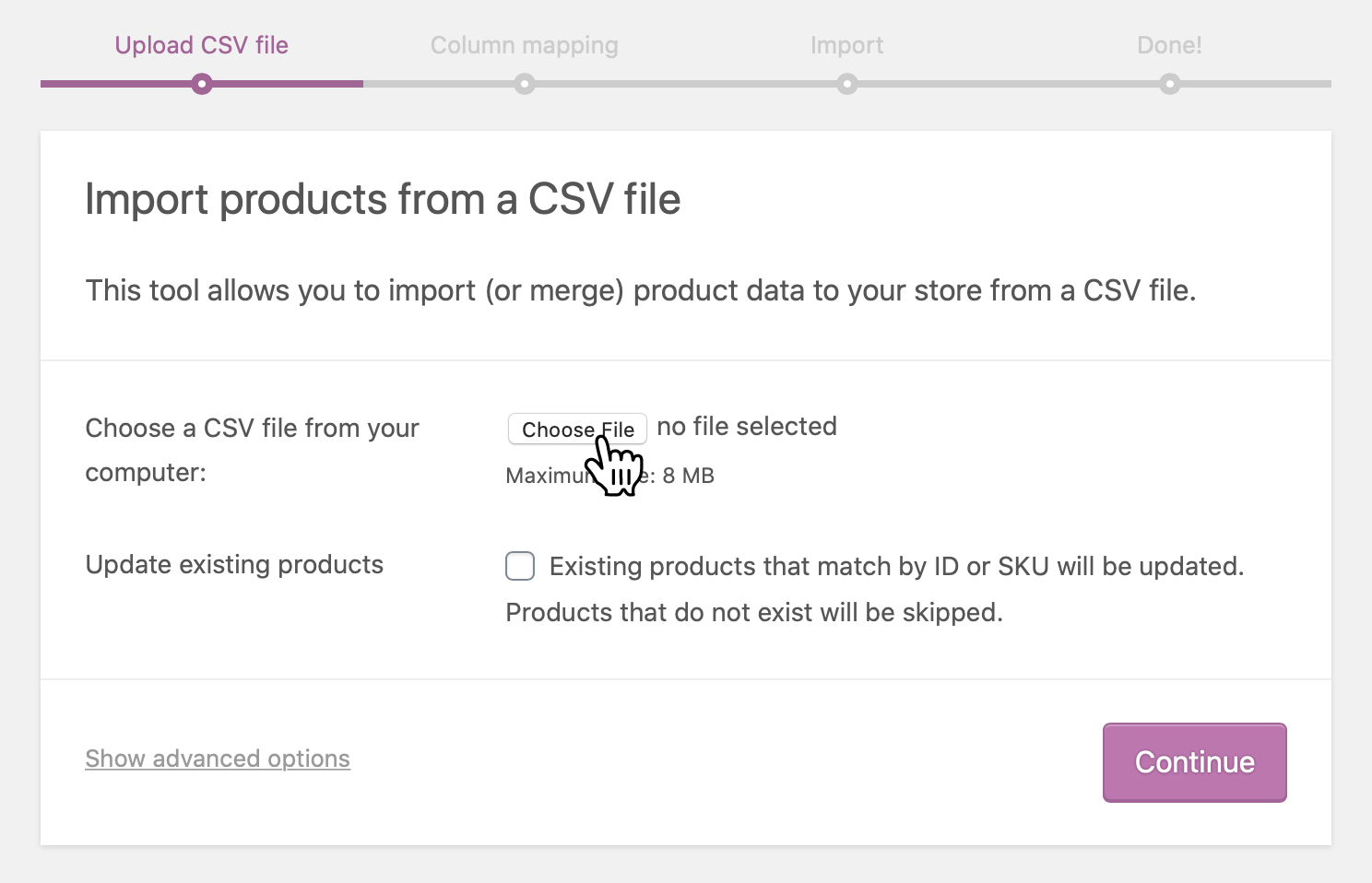Image resolution: width=1372 pixels, height=883 pixels.
Task: Enable the update existing products checkbox
Action: [520, 566]
